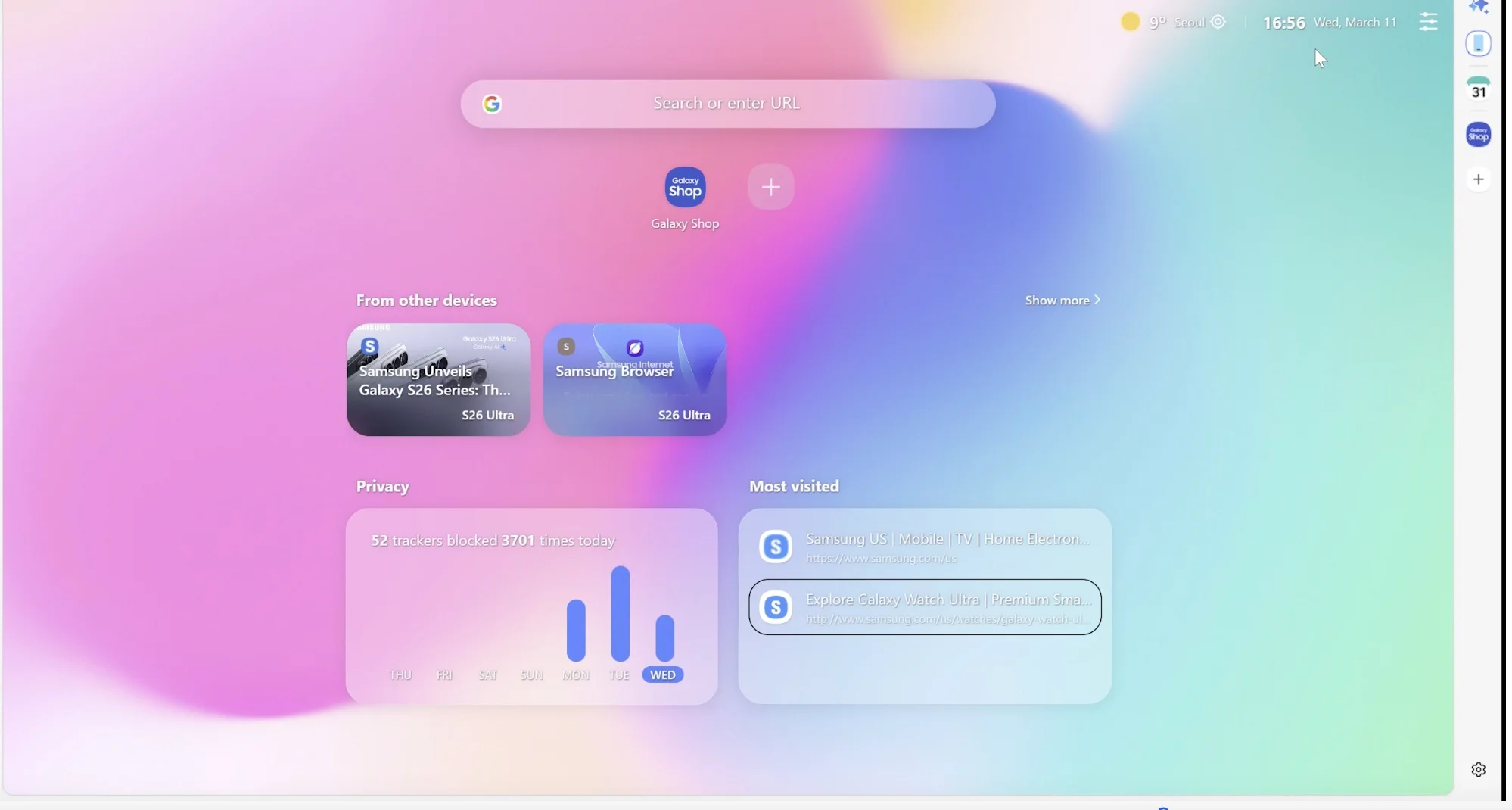This screenshot has height=810, width=1512.
Task: Add a new quick access shortcut
Action: [770, 187]
